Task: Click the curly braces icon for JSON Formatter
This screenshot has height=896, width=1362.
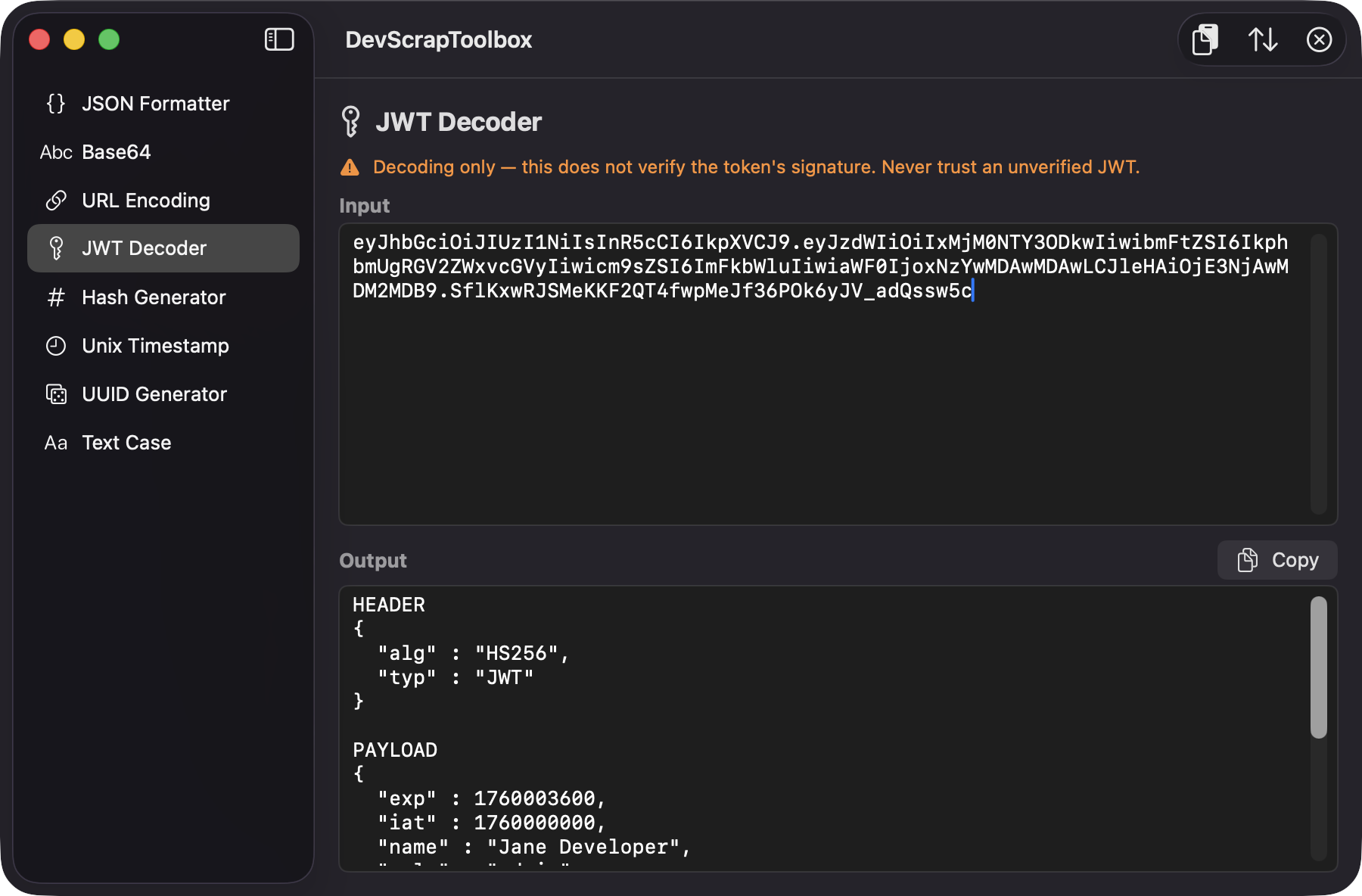Action: [56, 104]
